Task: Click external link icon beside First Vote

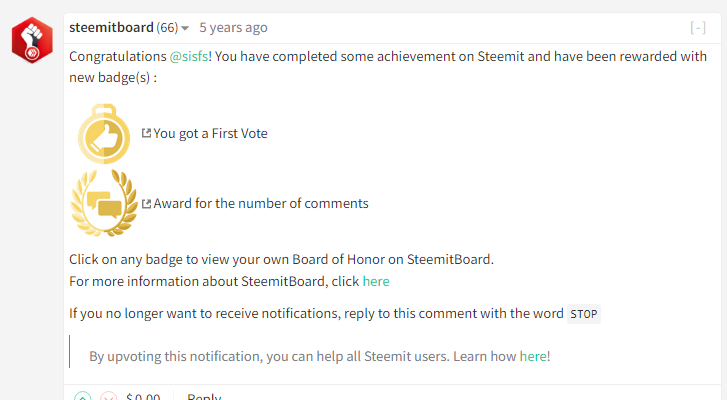Action: [146, 133]
